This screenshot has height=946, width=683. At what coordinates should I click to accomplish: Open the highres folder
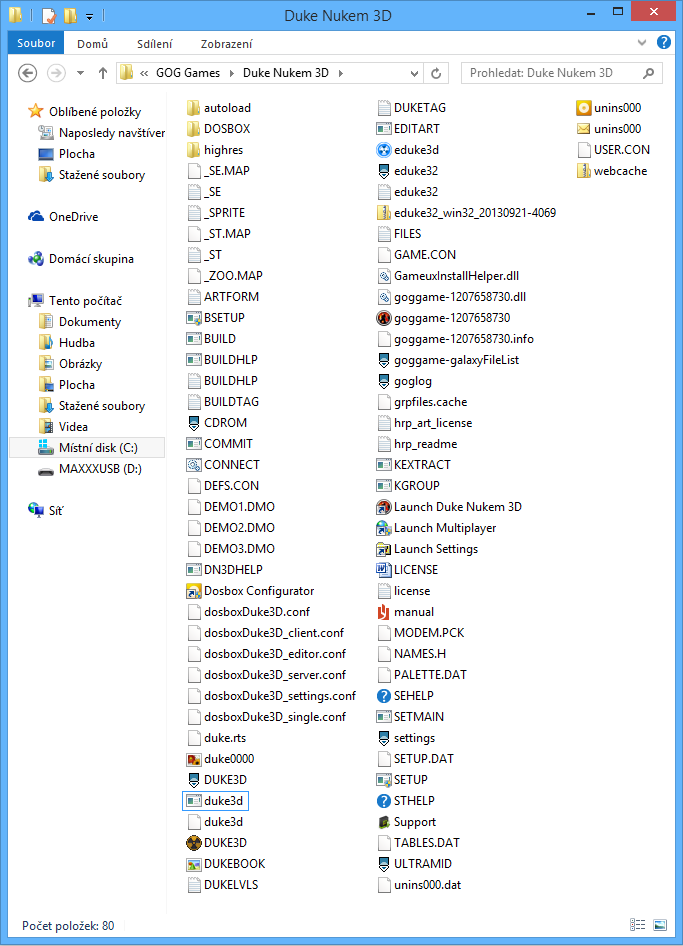(215, 150)
